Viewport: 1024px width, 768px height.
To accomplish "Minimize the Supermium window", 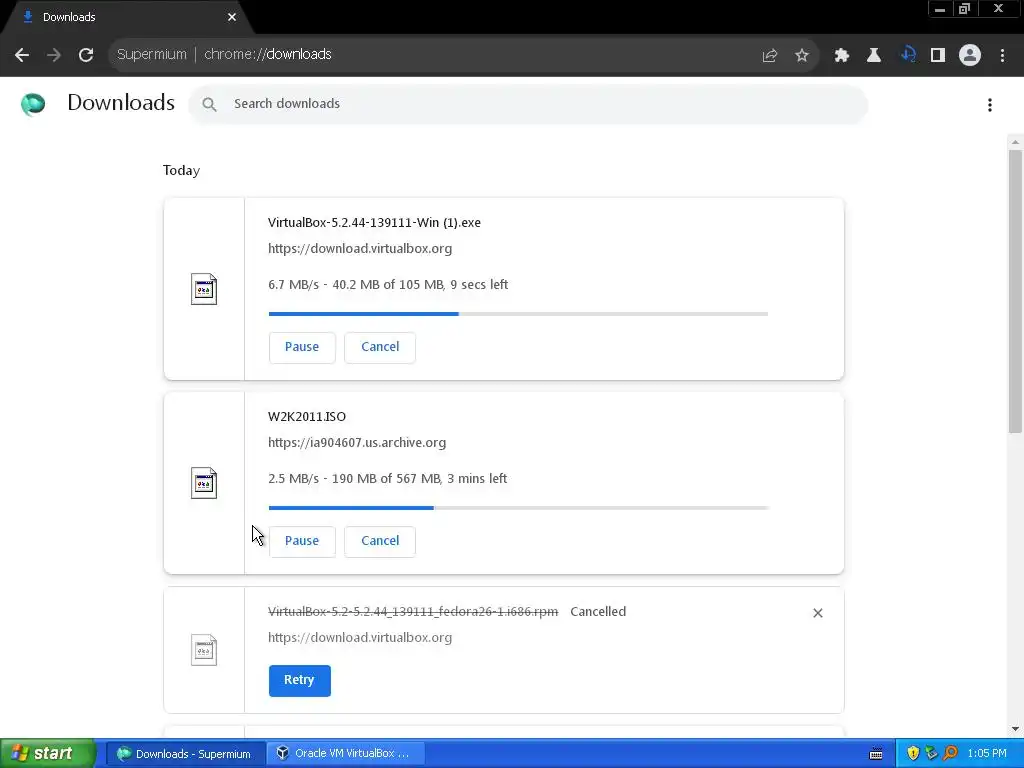I will pyautogui.click(x=940, y=9).
